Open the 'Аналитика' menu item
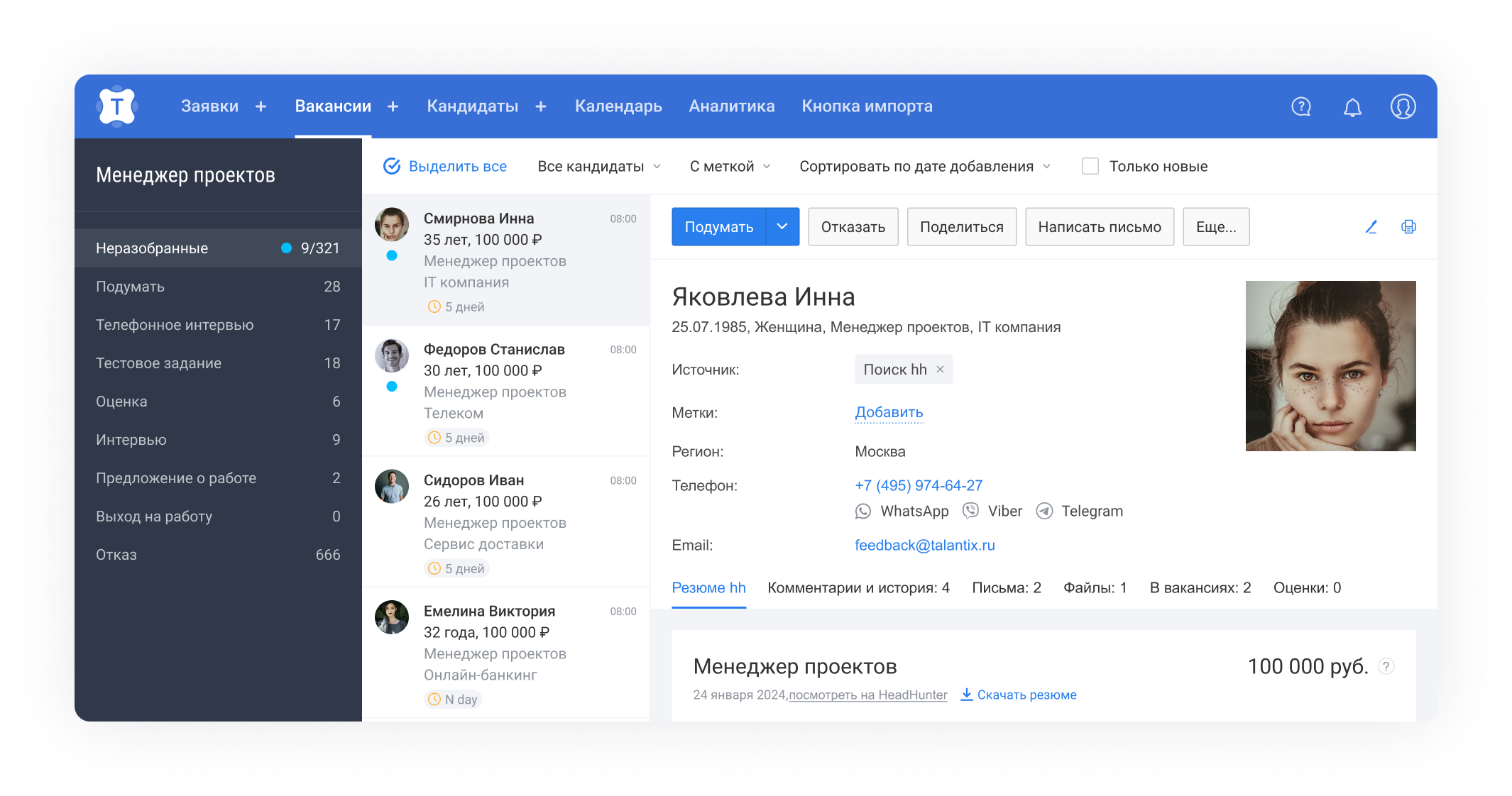This screenshot has width=1512, height=796. (731, 106)
